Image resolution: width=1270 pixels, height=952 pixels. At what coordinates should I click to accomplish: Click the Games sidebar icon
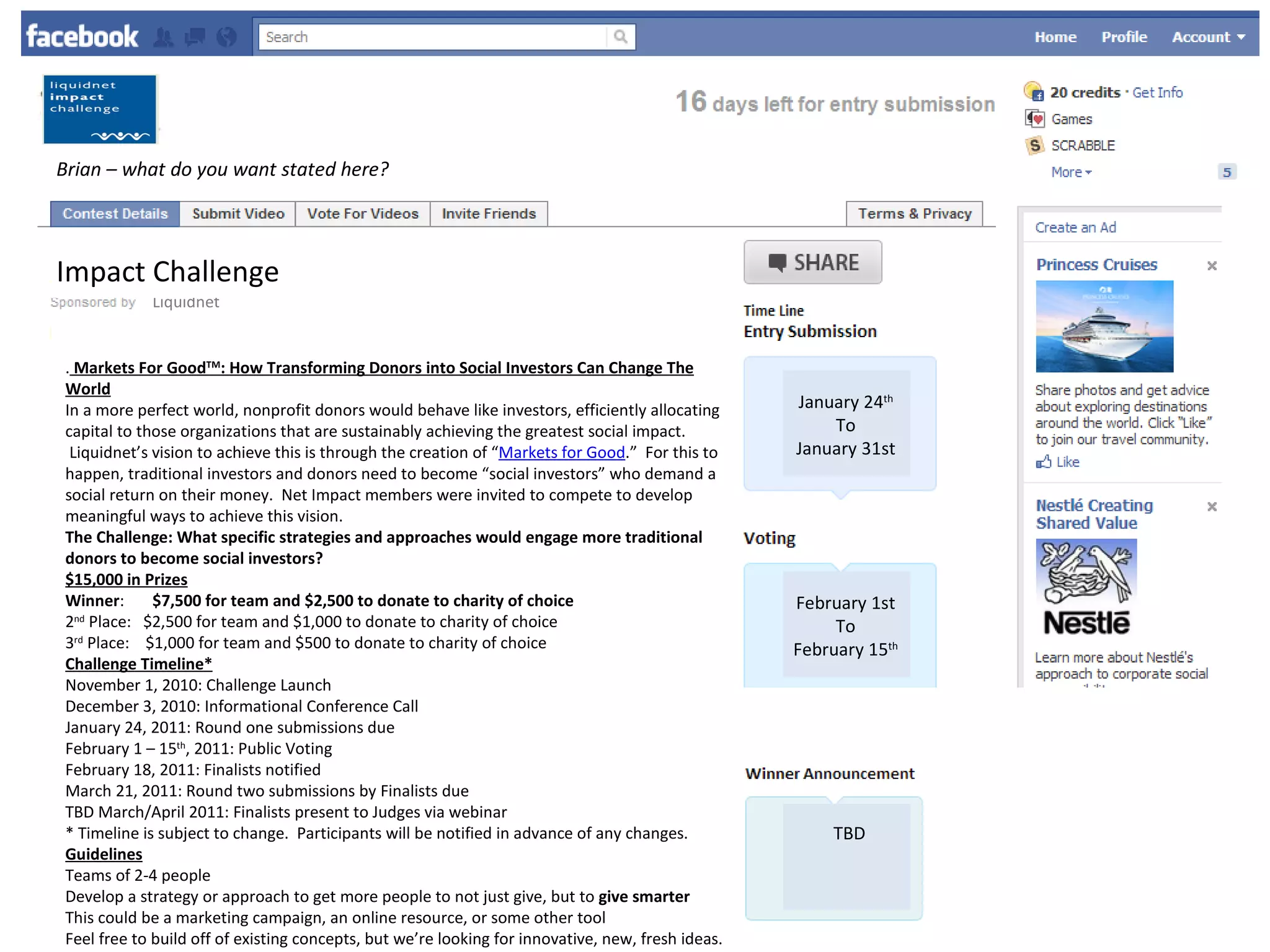(x=1034, y=118)
